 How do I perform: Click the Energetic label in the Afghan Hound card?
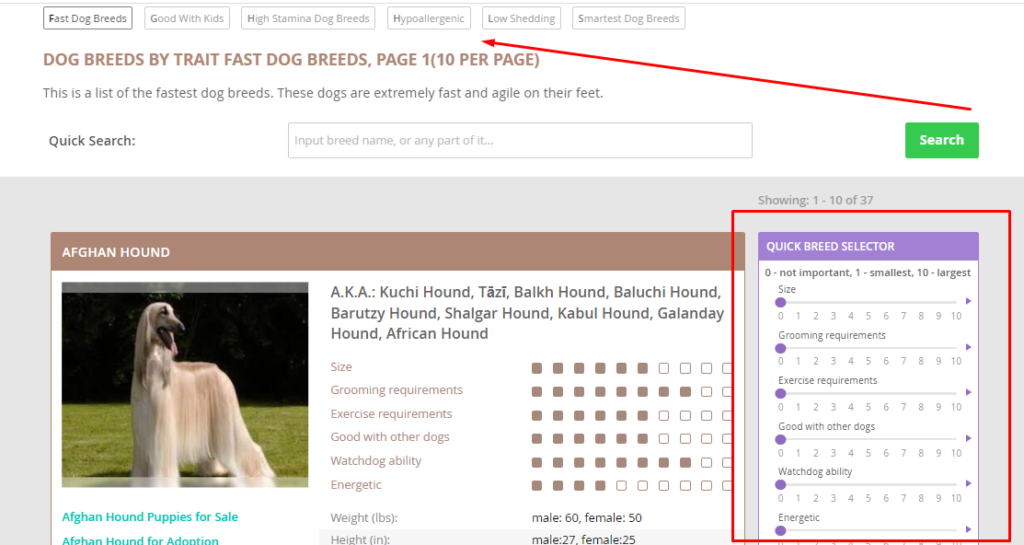click(356, 485)
